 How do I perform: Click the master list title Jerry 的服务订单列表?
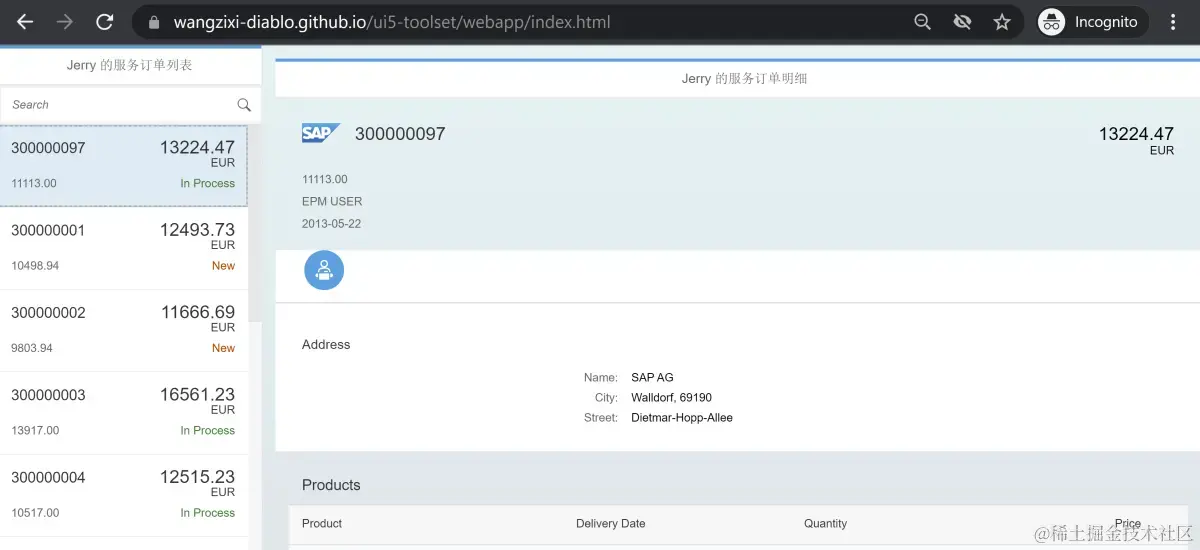click(129, 65)
